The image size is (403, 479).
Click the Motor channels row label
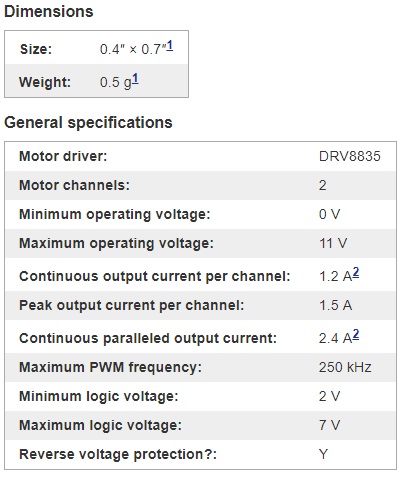click(x=74, y=185)
